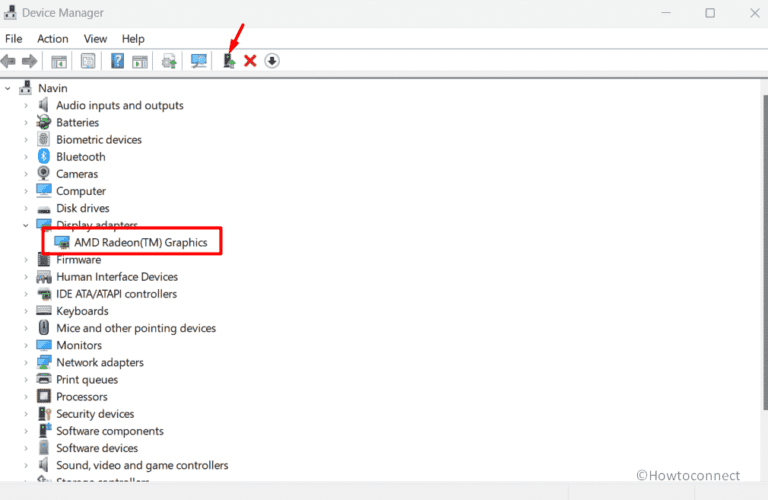Select the Print queues printer icon
The image size is (768, 500).
(x=44, y=379)
